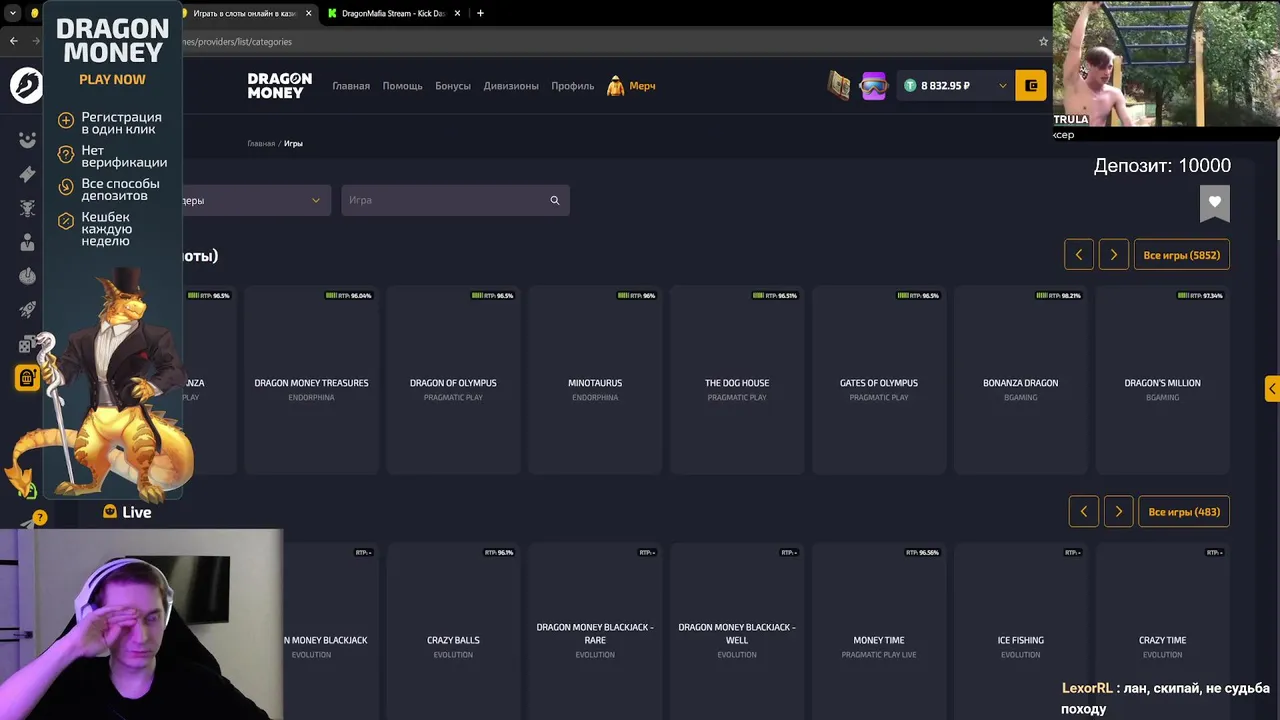Click the browser back arrow
Screen dimensions: 1280x720
(x=13, y=41)
